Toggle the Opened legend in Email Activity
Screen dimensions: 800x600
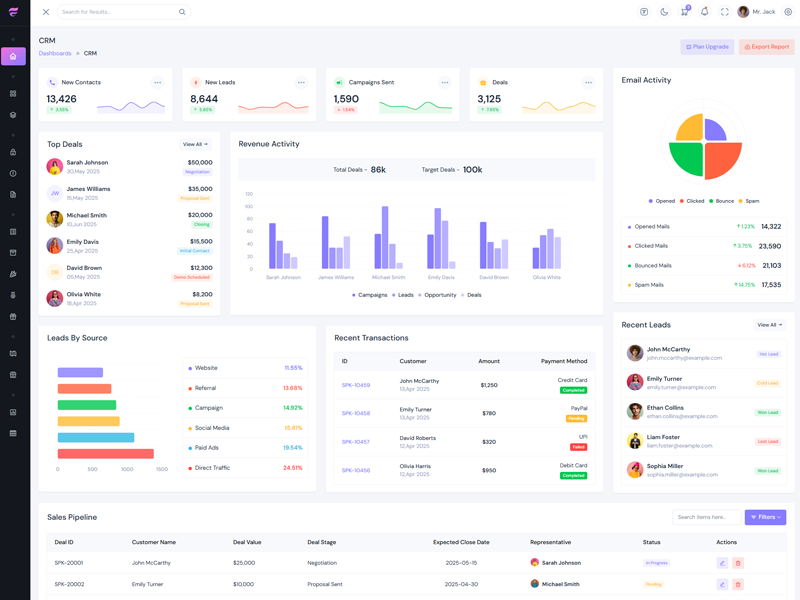[662, 201]
